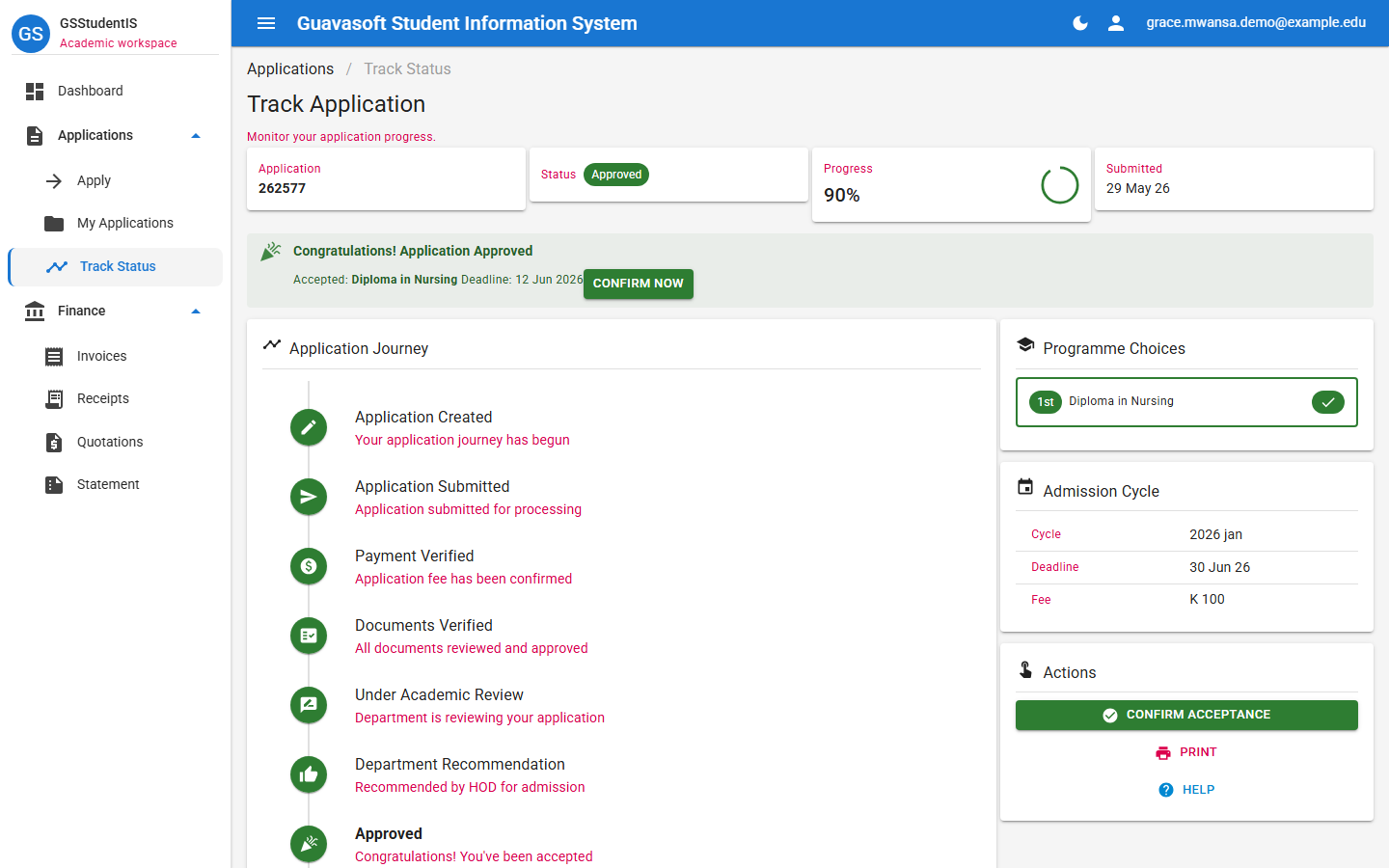This screenshot has width=1389, height=868.
Task: Click the 90% progress value
Action: coord(842,195)
